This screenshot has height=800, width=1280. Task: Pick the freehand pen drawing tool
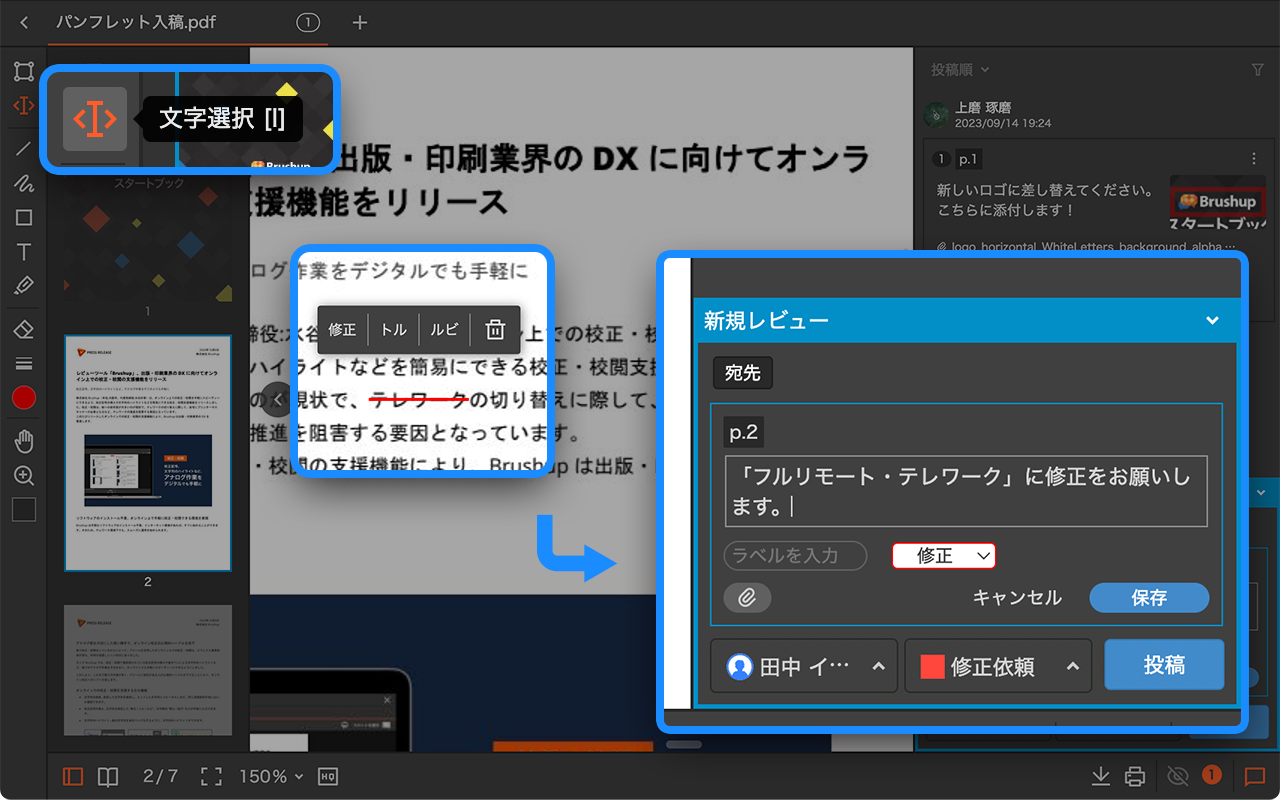24,183
